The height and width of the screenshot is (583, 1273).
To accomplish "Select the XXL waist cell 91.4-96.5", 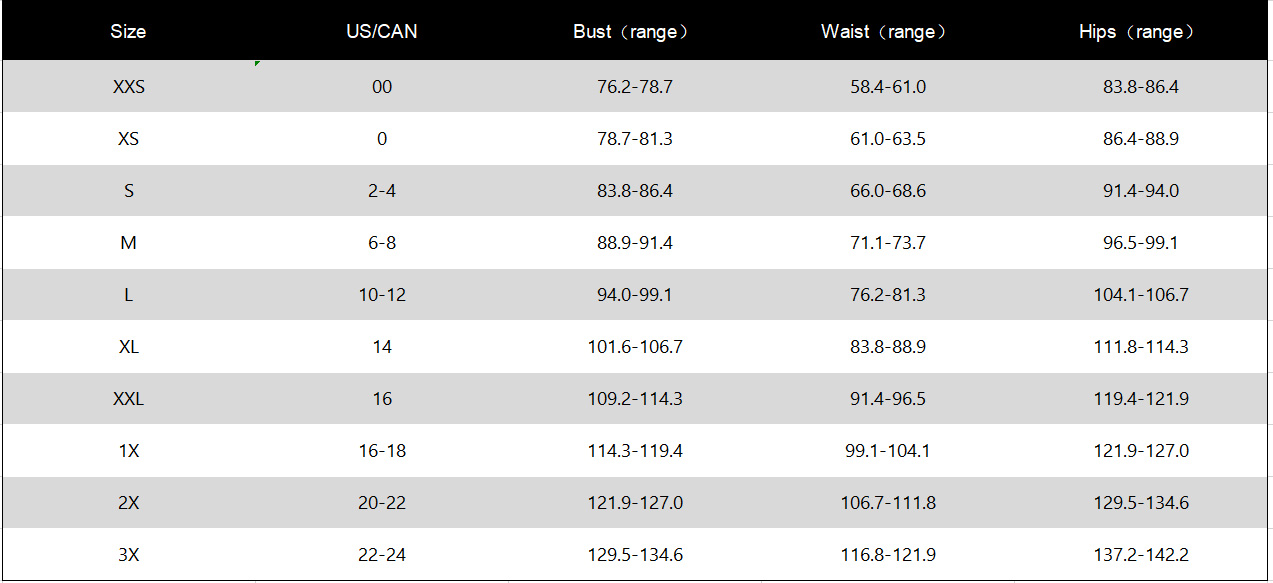I will (887, 399).
